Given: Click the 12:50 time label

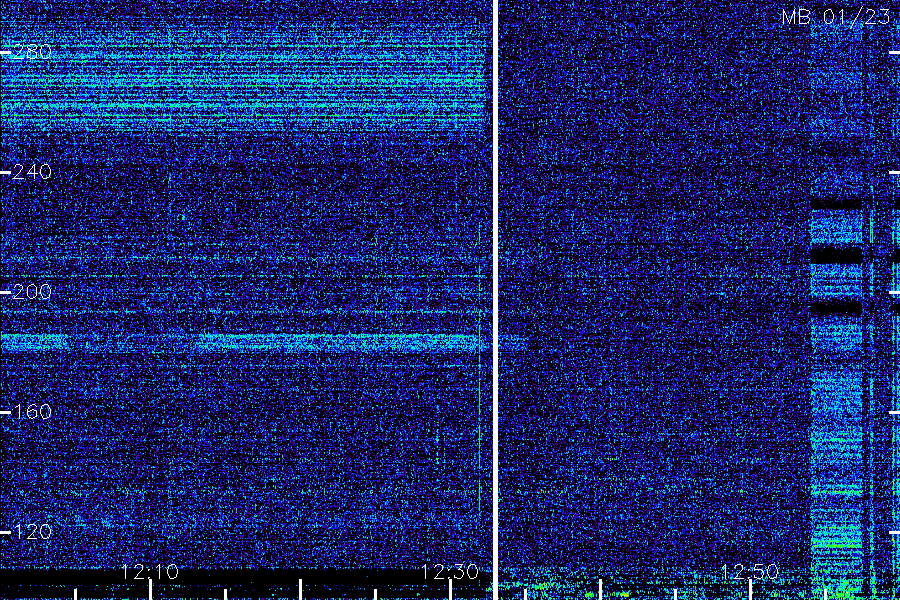Looking at the screenshot, I should coord(749,572).
